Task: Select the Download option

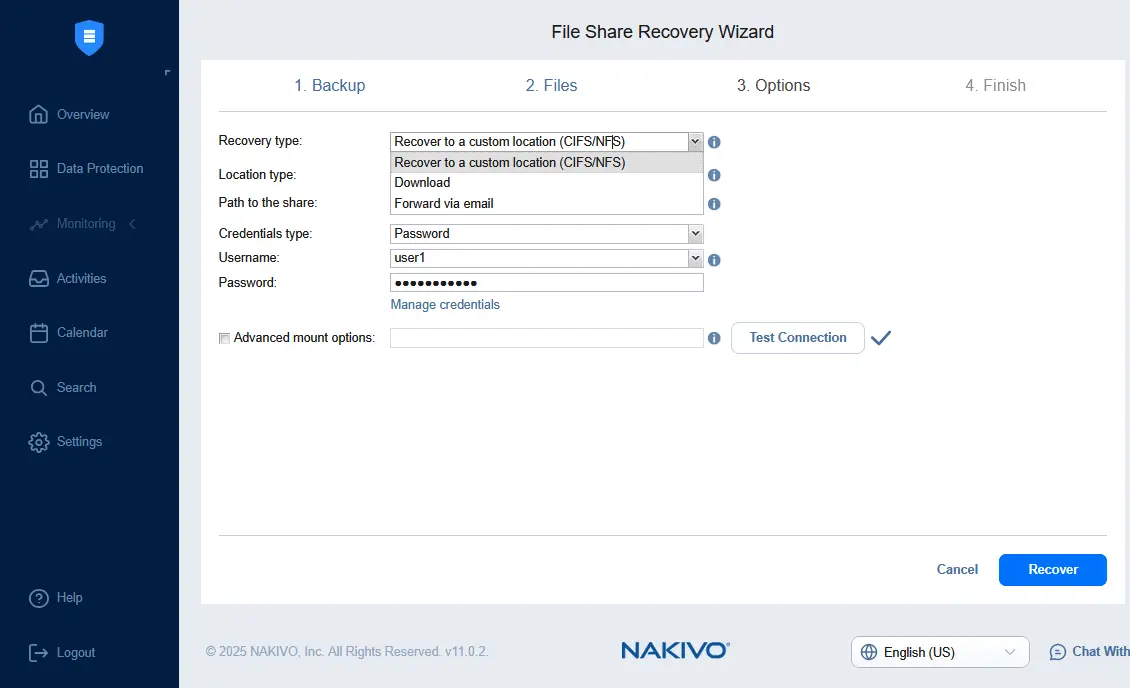Action: 546,183
